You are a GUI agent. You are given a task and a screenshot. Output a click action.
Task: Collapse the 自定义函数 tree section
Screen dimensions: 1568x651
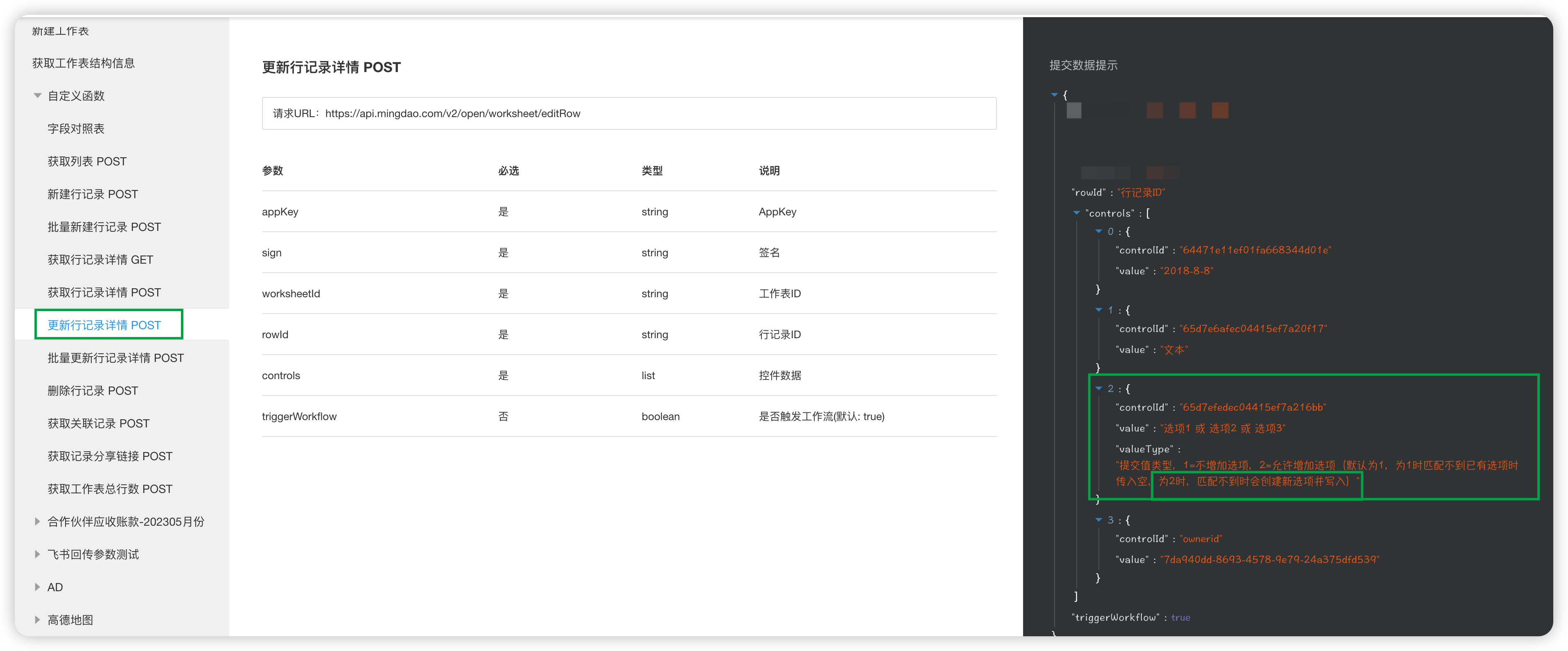[x=38, y=96]
